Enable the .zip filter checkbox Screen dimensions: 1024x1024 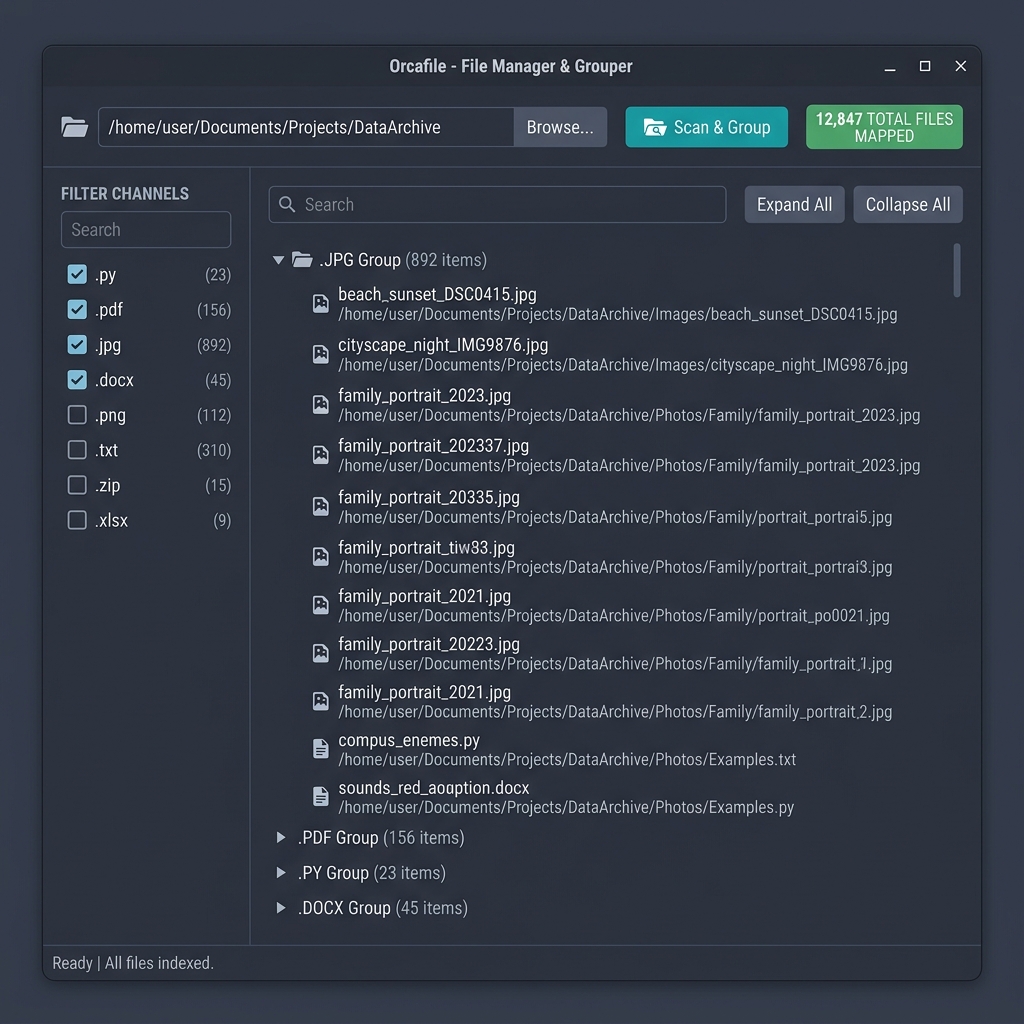click(77, 485)
